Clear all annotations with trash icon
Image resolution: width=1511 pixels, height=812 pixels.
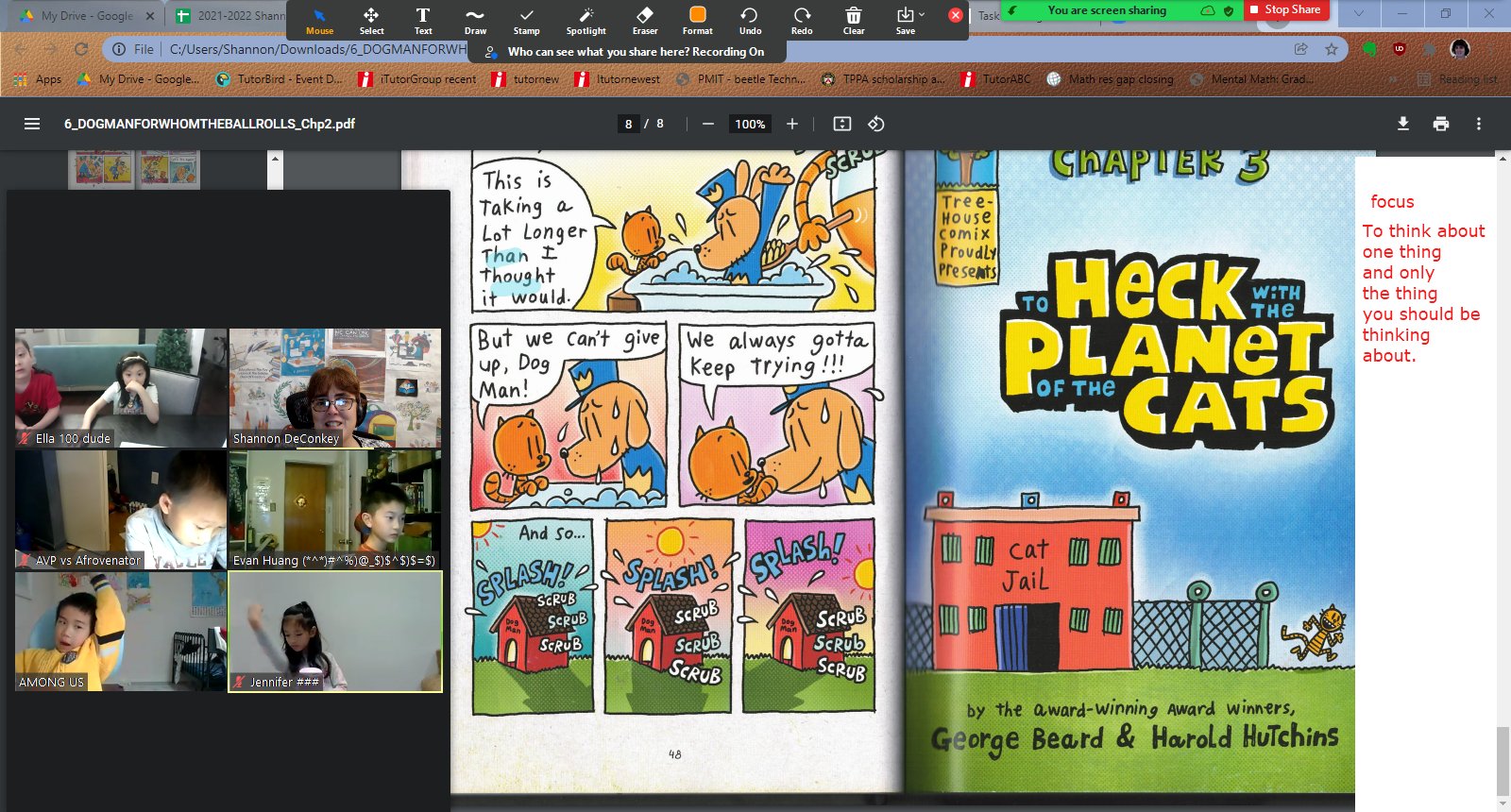coord(854,21)
